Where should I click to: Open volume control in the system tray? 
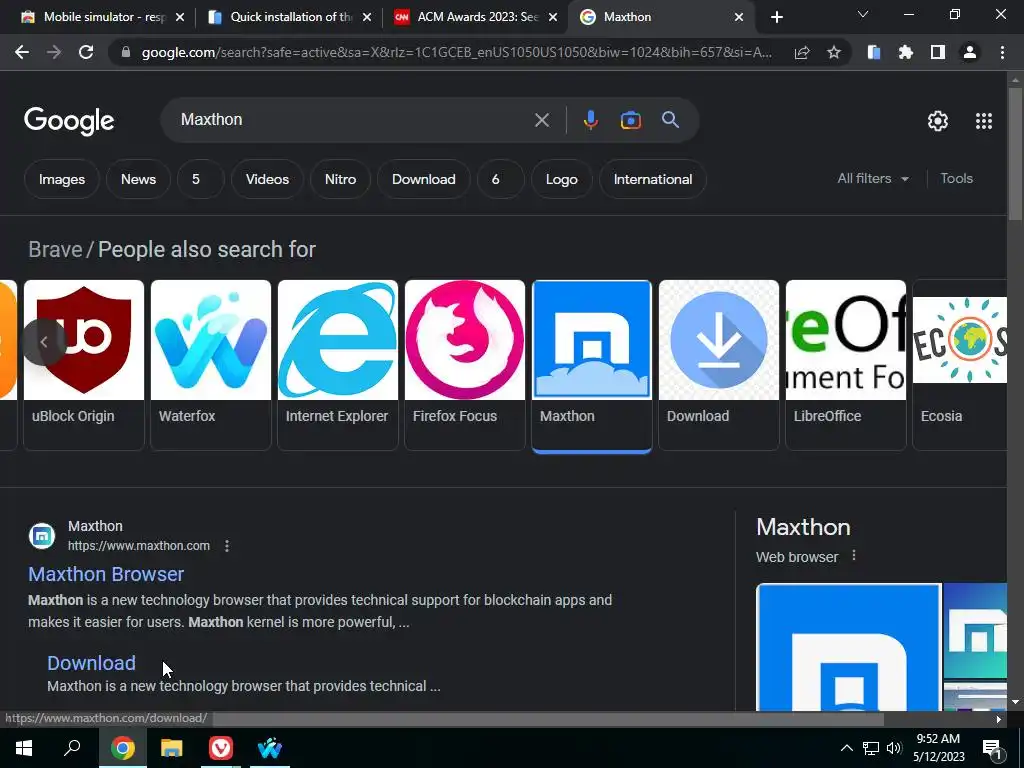894,748
